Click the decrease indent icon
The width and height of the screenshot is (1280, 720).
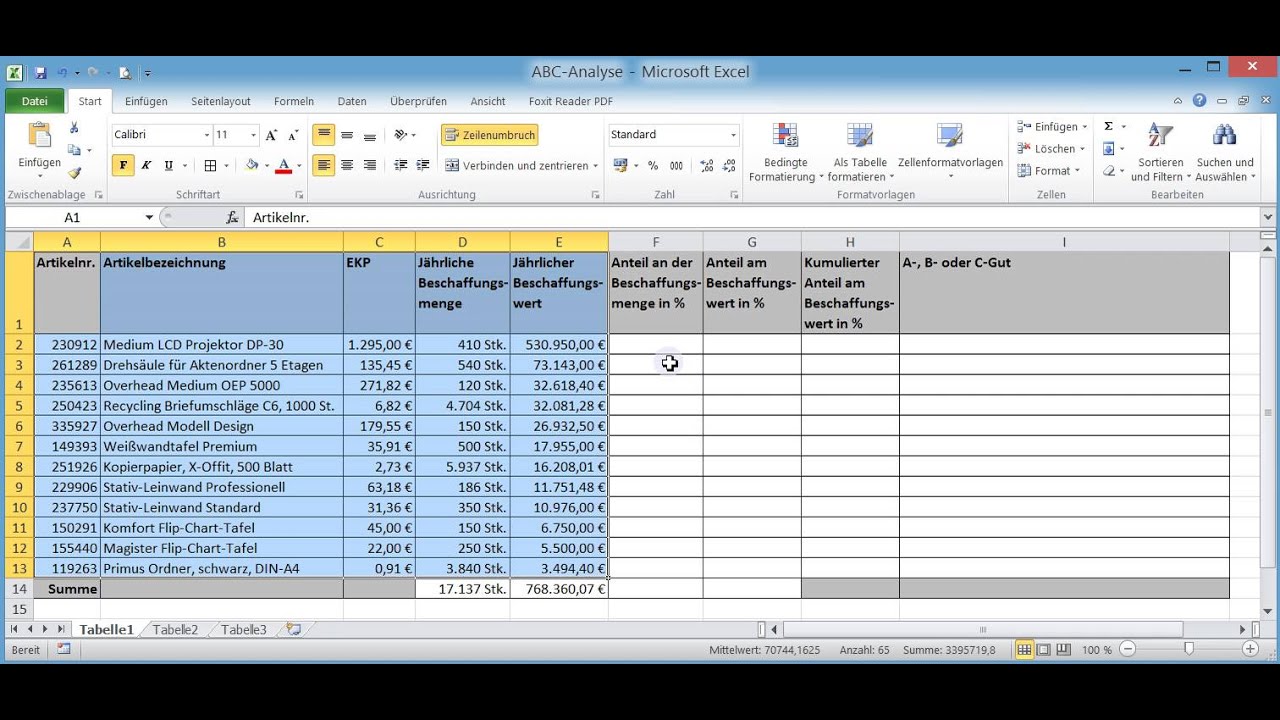click(401, 166)
